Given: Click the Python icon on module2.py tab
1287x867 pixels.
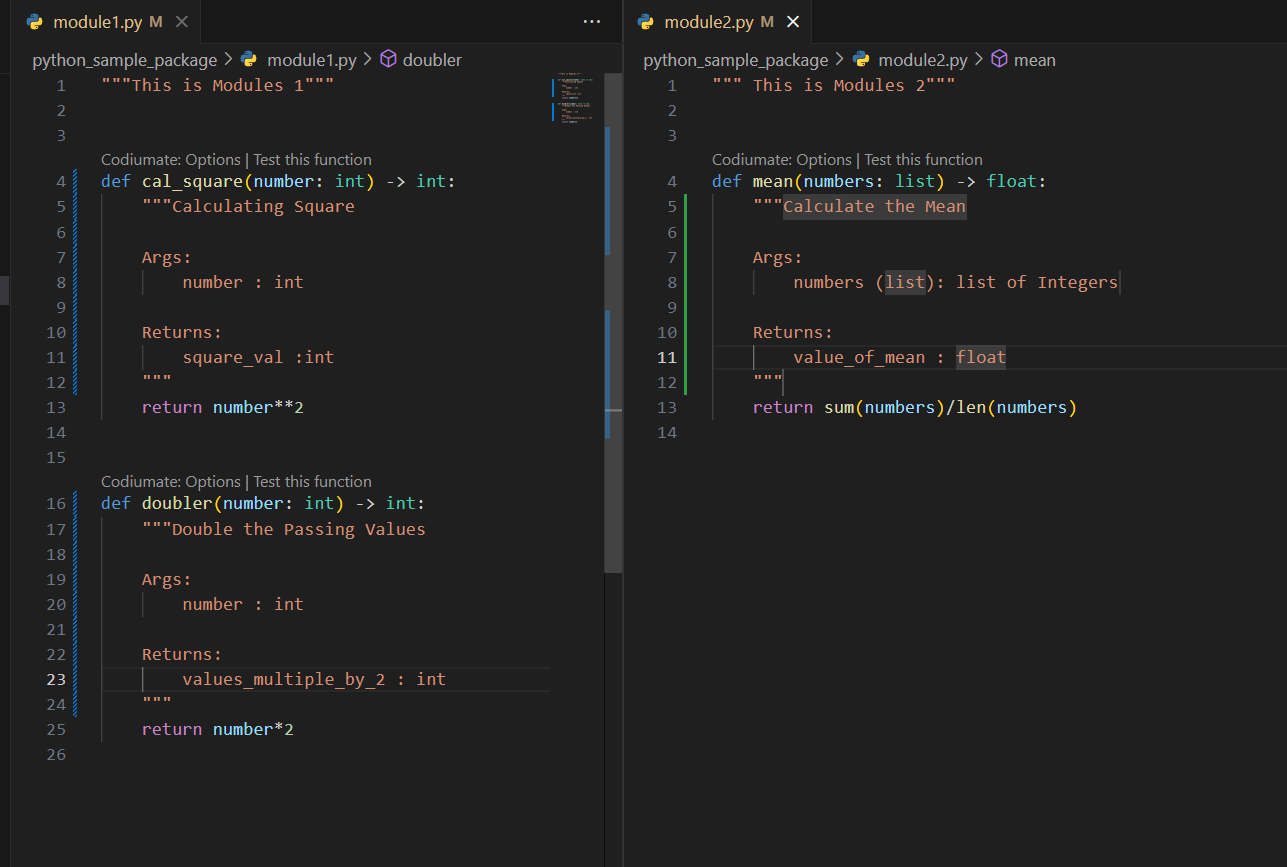Looking at the screenshot, I should pos(645,20).
